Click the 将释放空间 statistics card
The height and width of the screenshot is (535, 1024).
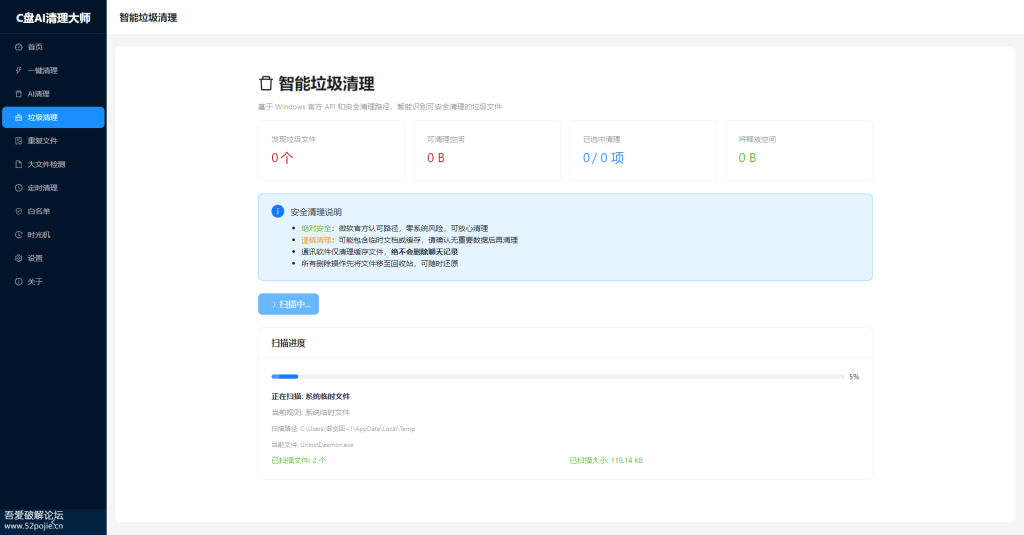(x=799, y=151)
